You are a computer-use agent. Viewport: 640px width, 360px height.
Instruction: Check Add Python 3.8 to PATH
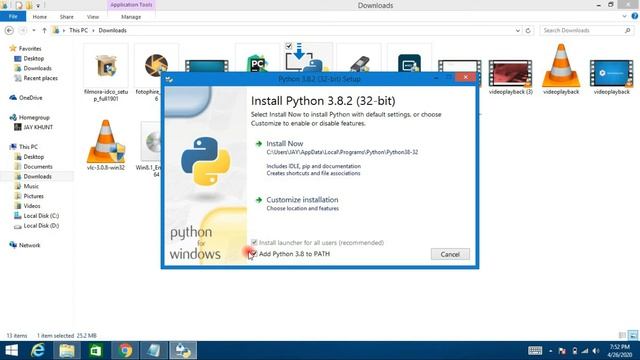253,254
